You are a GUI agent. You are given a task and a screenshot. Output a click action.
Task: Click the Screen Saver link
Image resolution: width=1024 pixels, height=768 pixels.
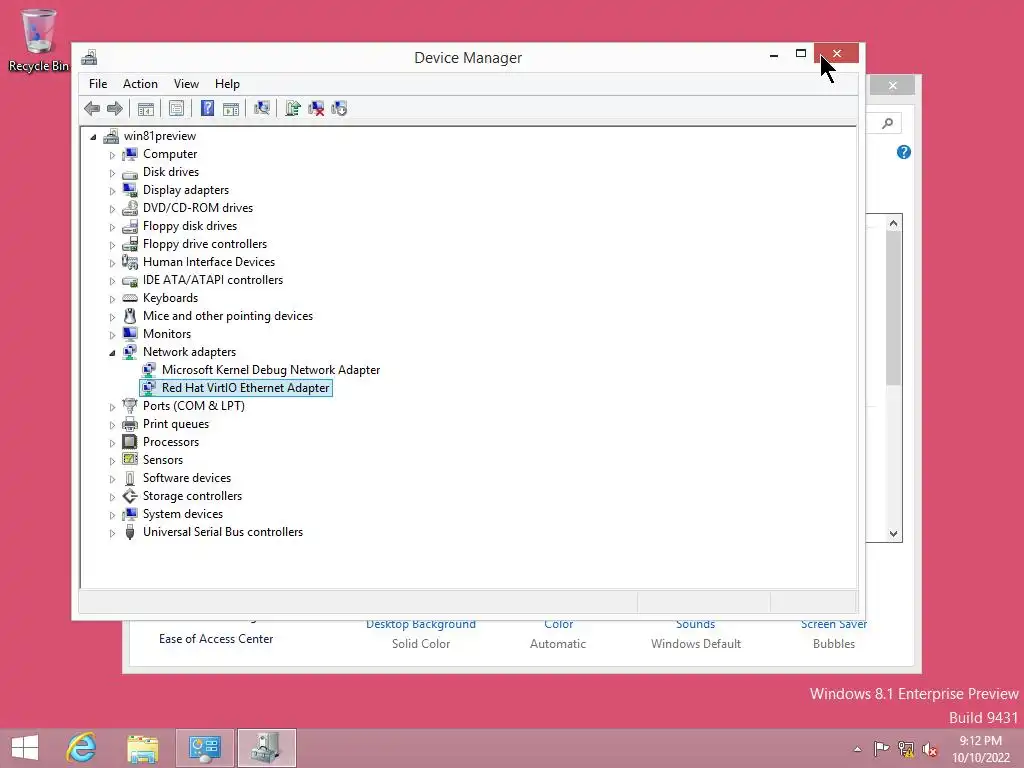click(x=834, y=624)
